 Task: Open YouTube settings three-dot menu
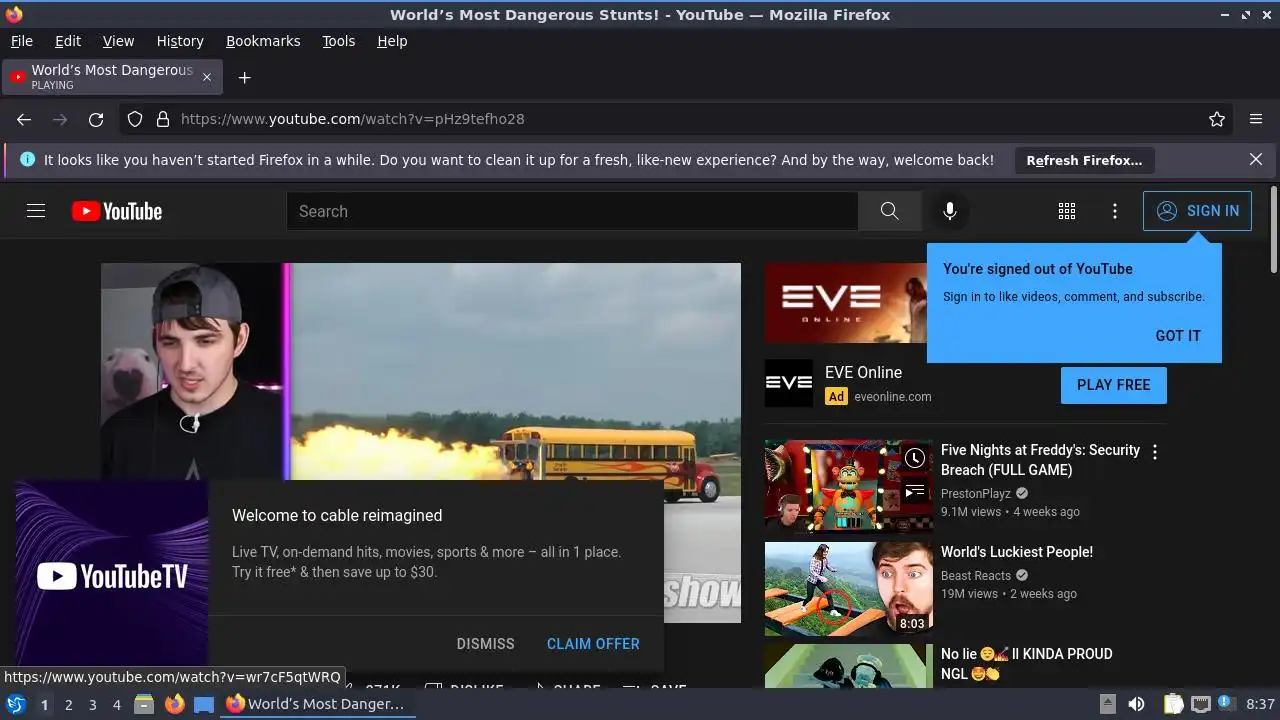pos(1115,211)
